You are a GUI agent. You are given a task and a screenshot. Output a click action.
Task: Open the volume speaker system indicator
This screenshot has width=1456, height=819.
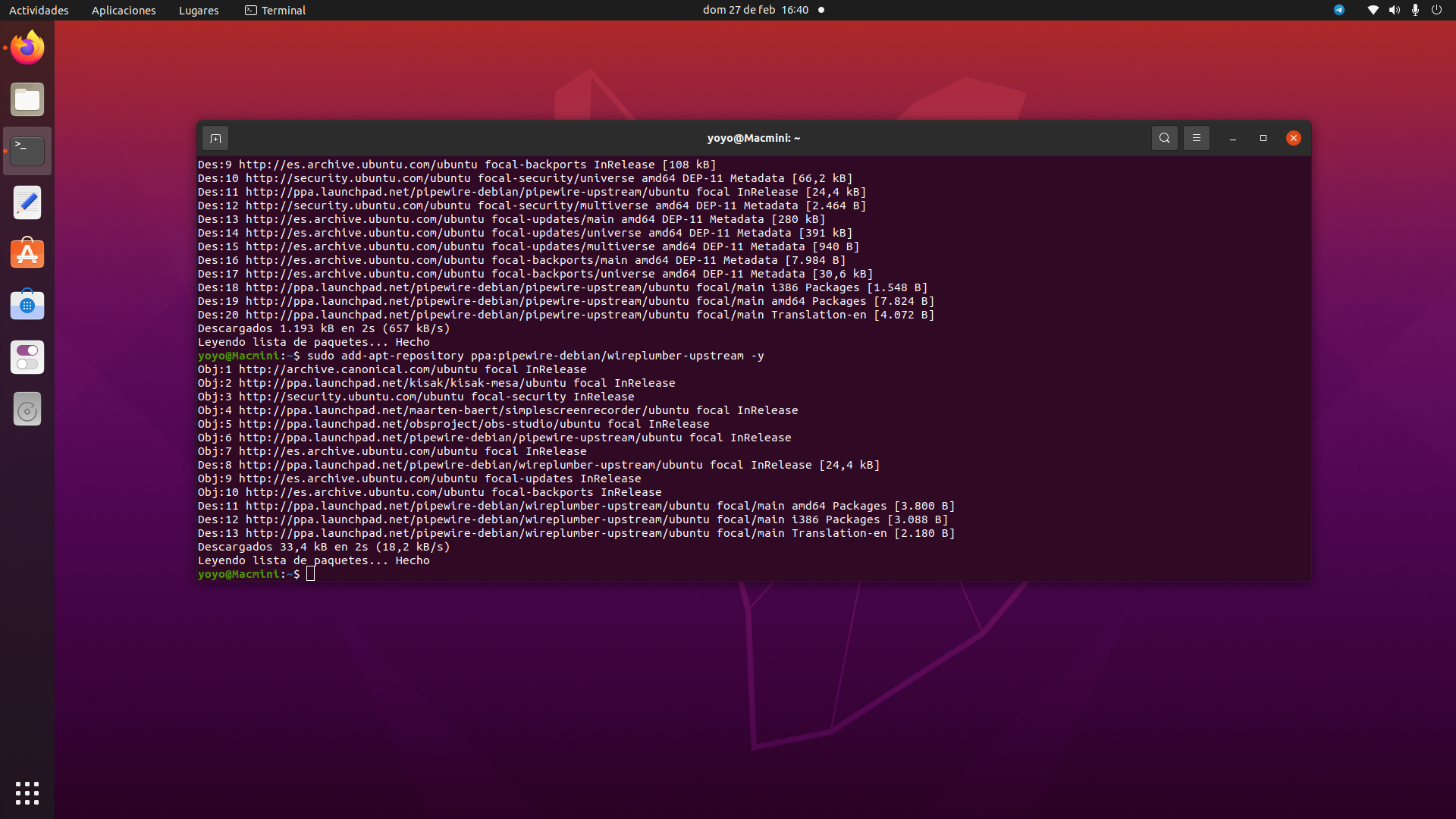[x=1394, y=10]
